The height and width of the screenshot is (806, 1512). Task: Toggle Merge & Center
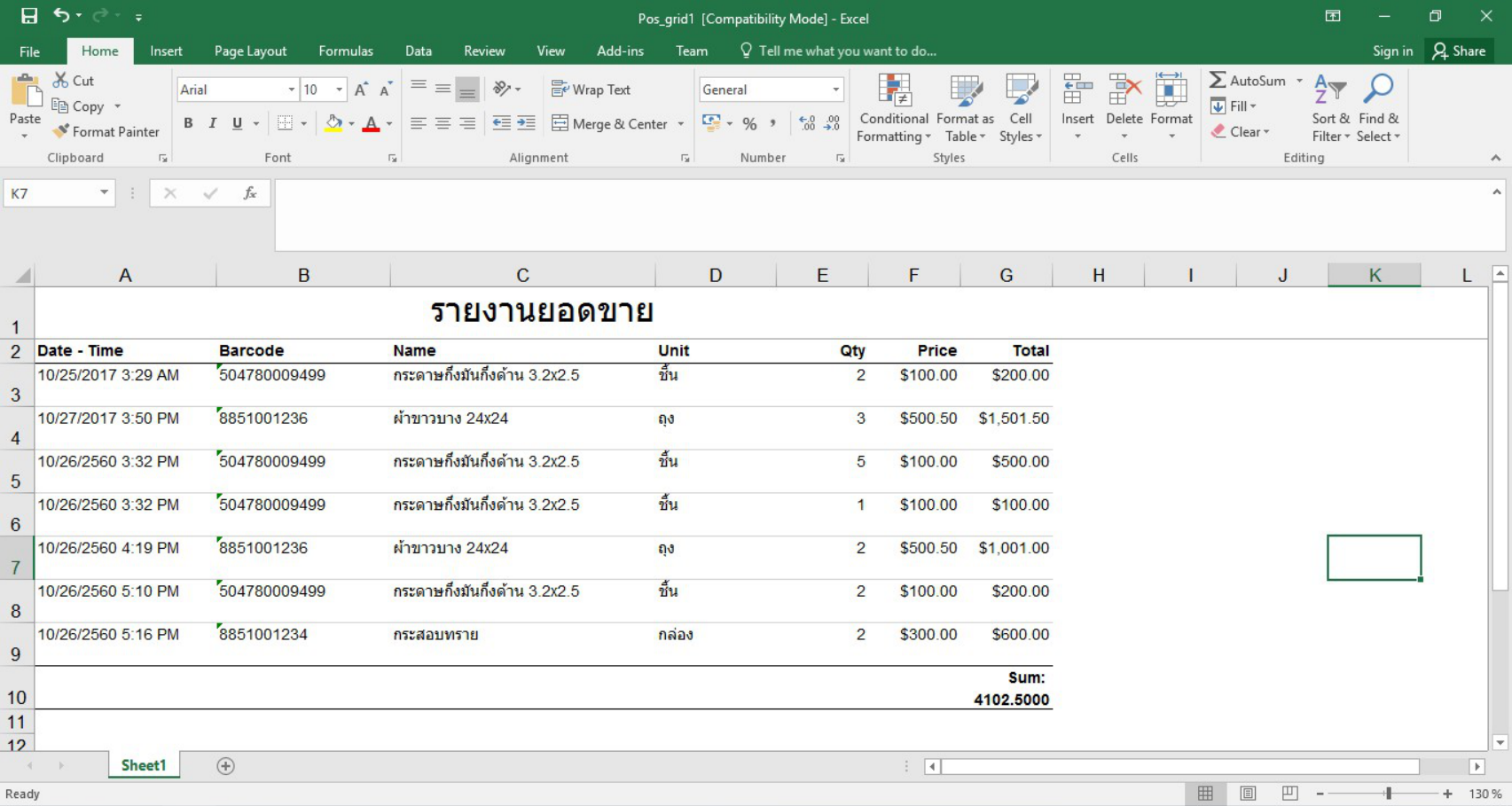[610, 124]
